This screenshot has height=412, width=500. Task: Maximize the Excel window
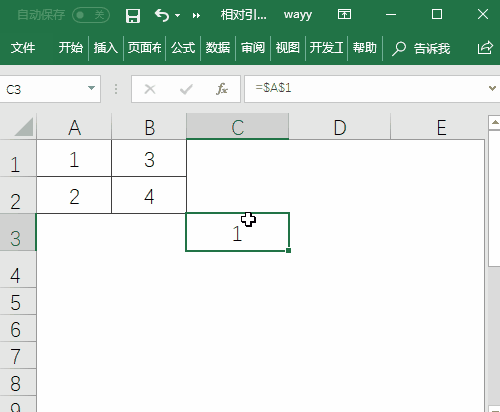(437, 14)
